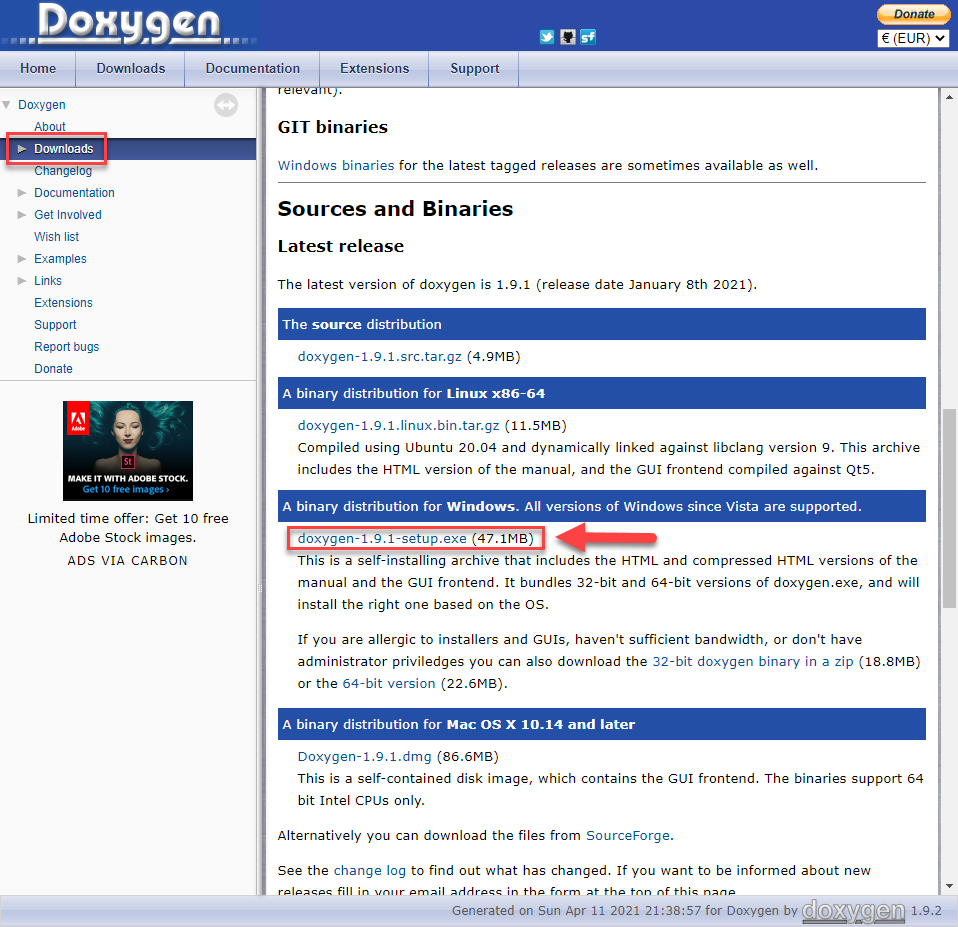Expand the Links tree node arrow

[x=23, y=281]
